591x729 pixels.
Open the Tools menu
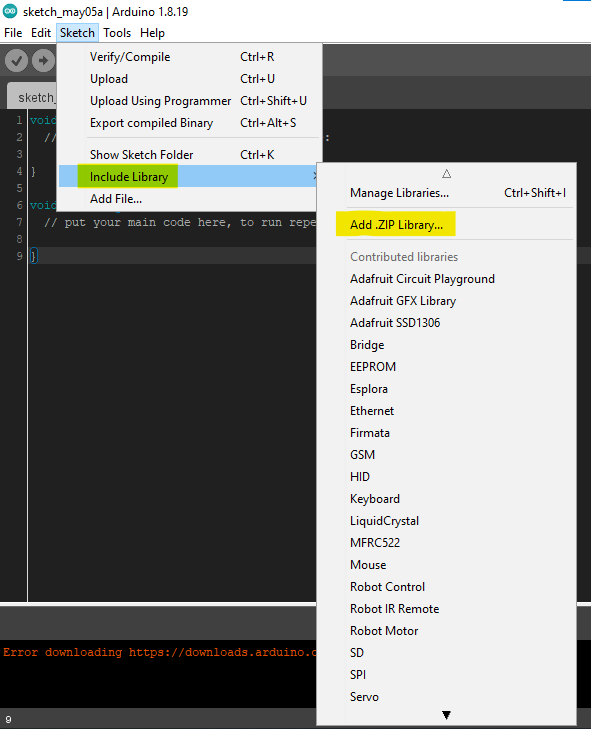click(117, 33)
